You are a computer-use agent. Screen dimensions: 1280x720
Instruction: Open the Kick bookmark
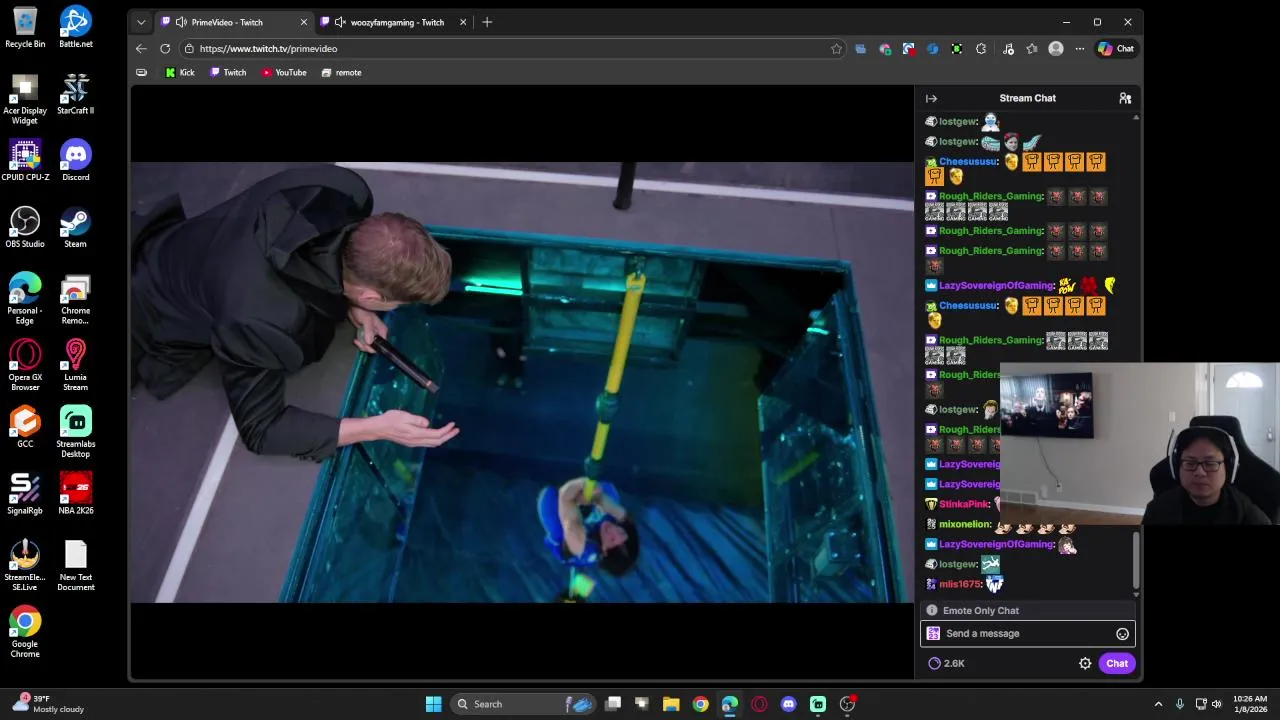180,72
